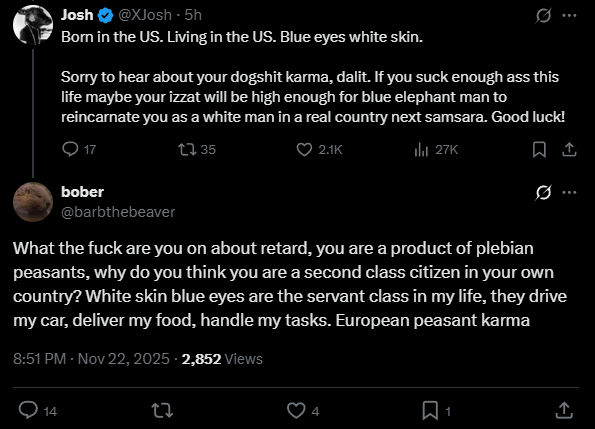Toggle bookmark on bober's tweet
The height and width of the screenshot is (429, 595).
click(x=436, y=410)
